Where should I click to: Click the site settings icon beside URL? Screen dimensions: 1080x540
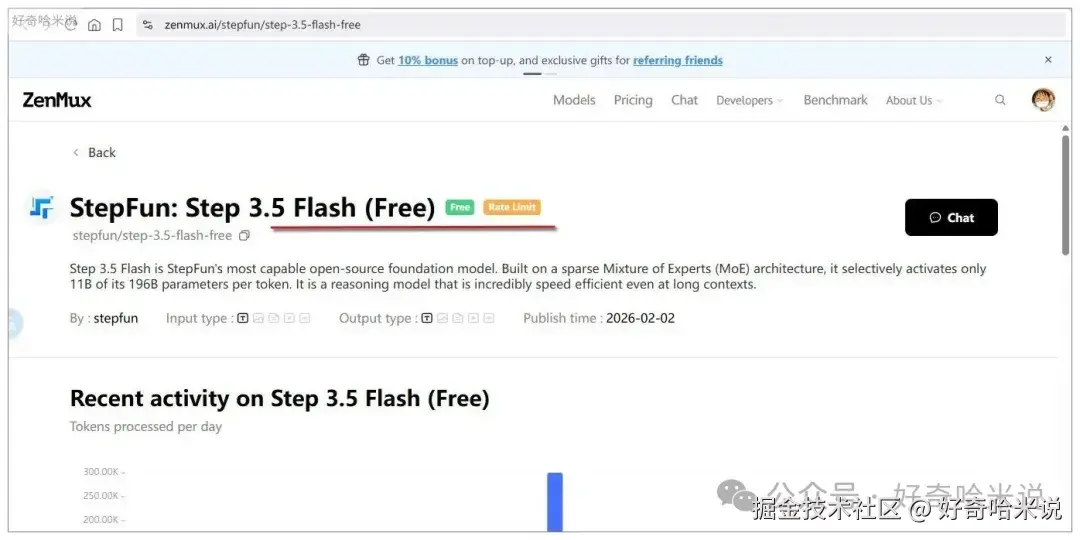pyautogui.click(x=147, y=25)
